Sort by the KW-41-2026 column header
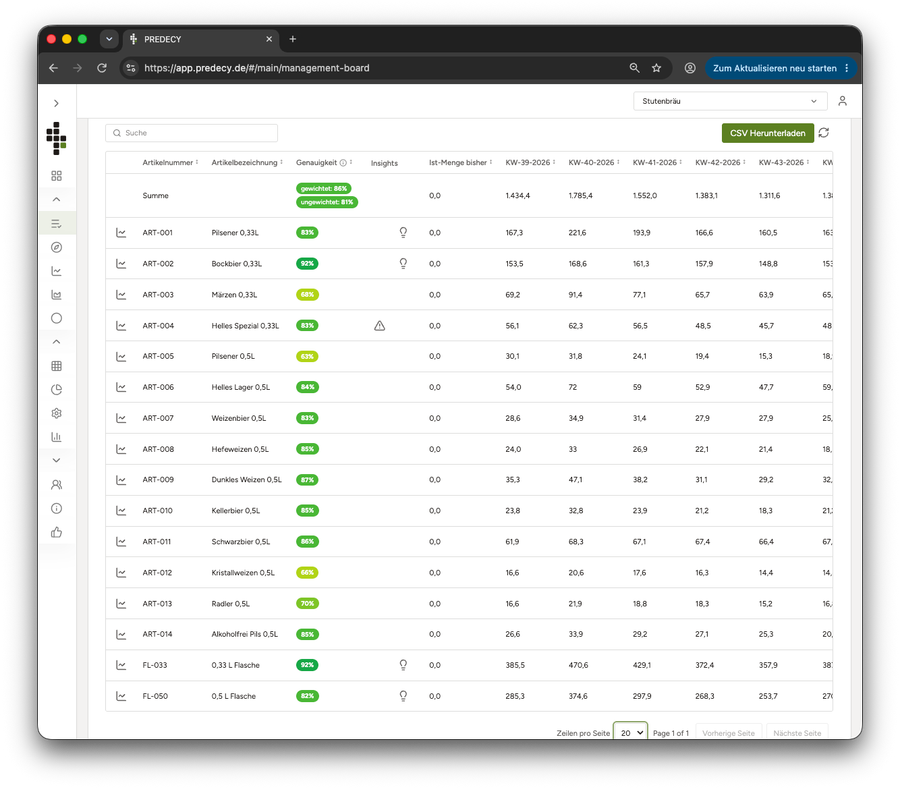The width and height of the screenshot is (900, 789). [657, 163]
